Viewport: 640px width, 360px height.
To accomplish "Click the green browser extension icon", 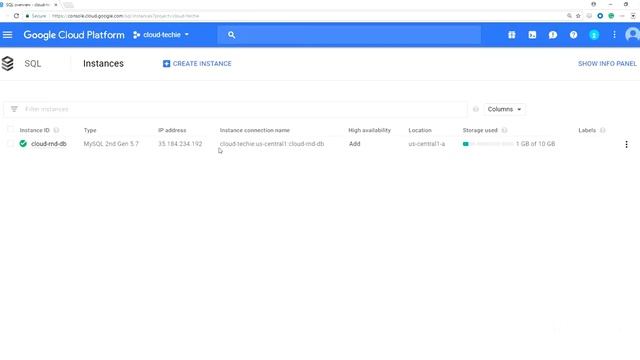I will point(611,16).
